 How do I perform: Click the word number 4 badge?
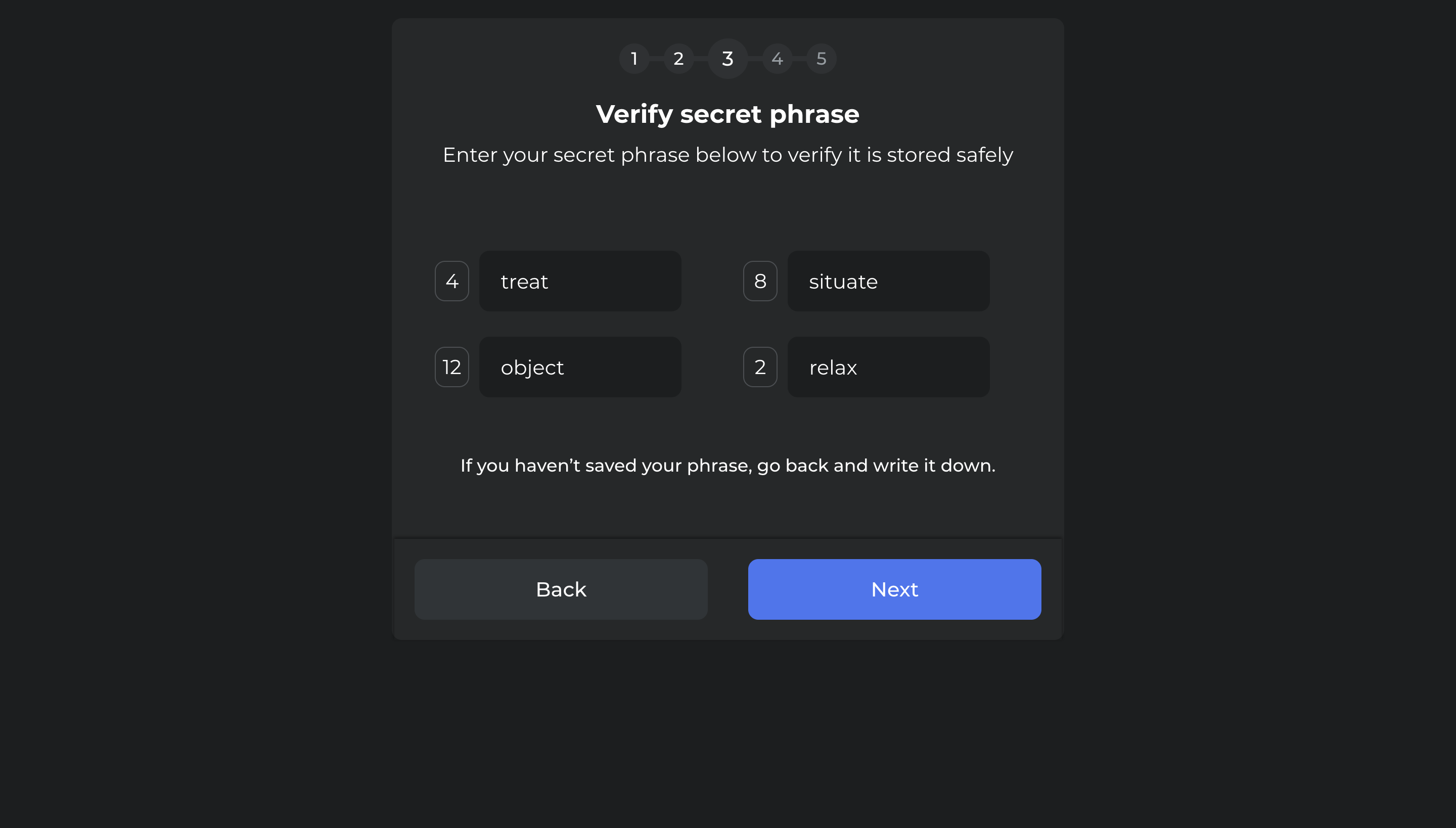click(x=451, y=281)
